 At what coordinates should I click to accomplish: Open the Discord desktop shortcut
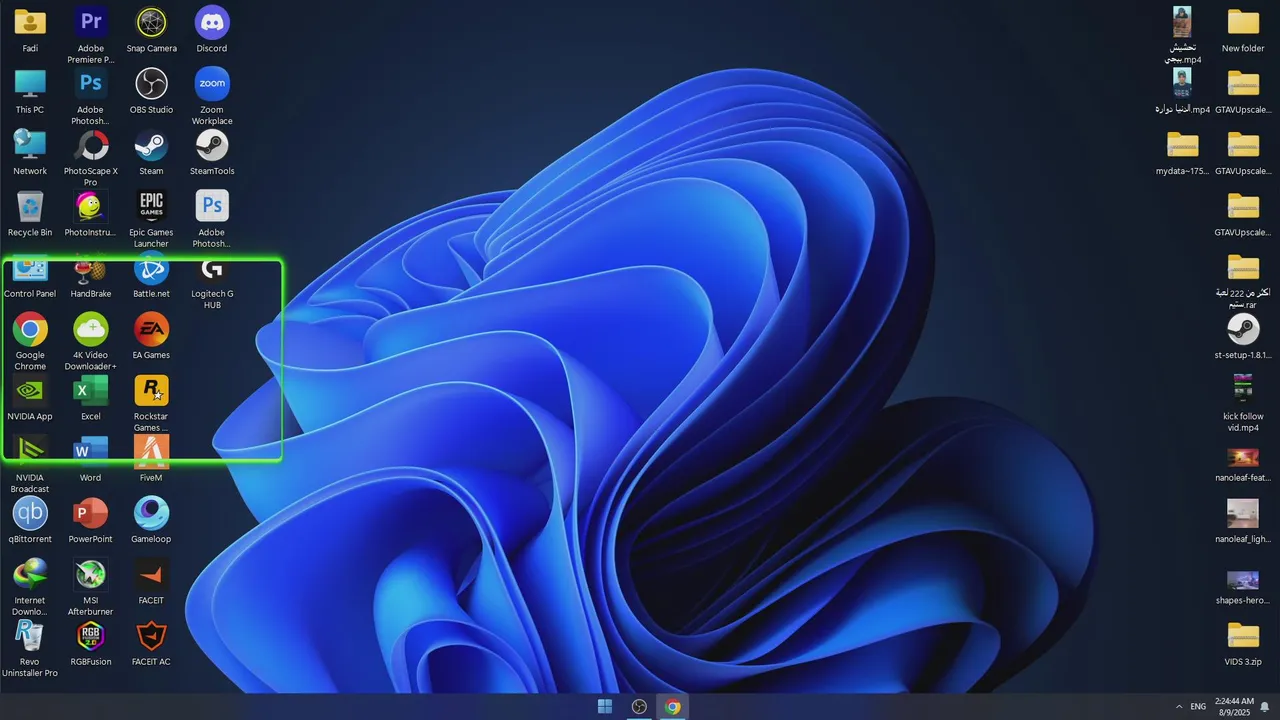click(212, 22)
